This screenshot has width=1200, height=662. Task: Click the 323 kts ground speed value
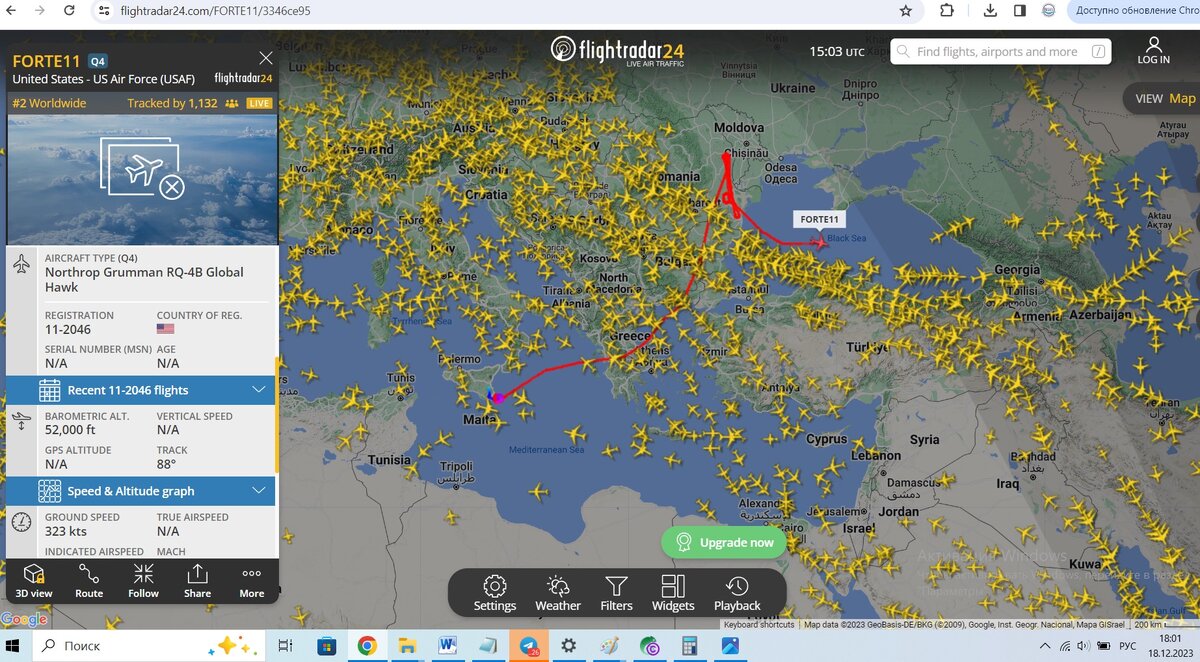coord(66,531)
